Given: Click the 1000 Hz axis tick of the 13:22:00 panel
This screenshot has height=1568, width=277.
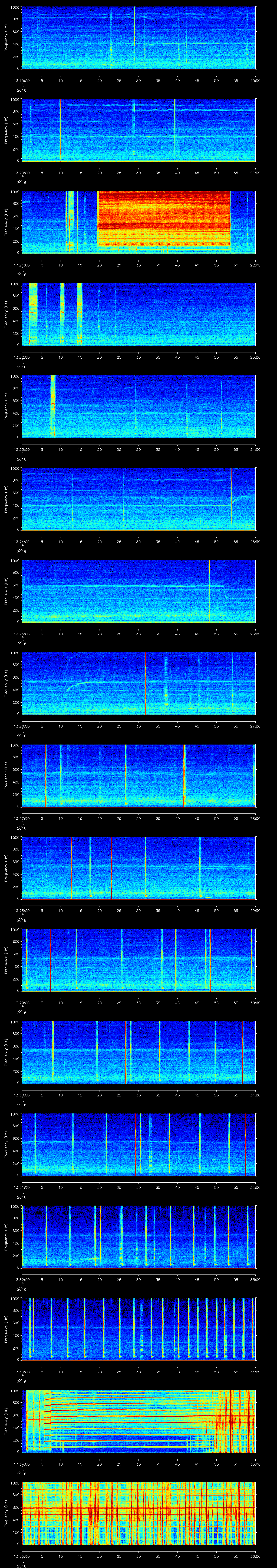Looking at the screenshot, I should point(15,284).
